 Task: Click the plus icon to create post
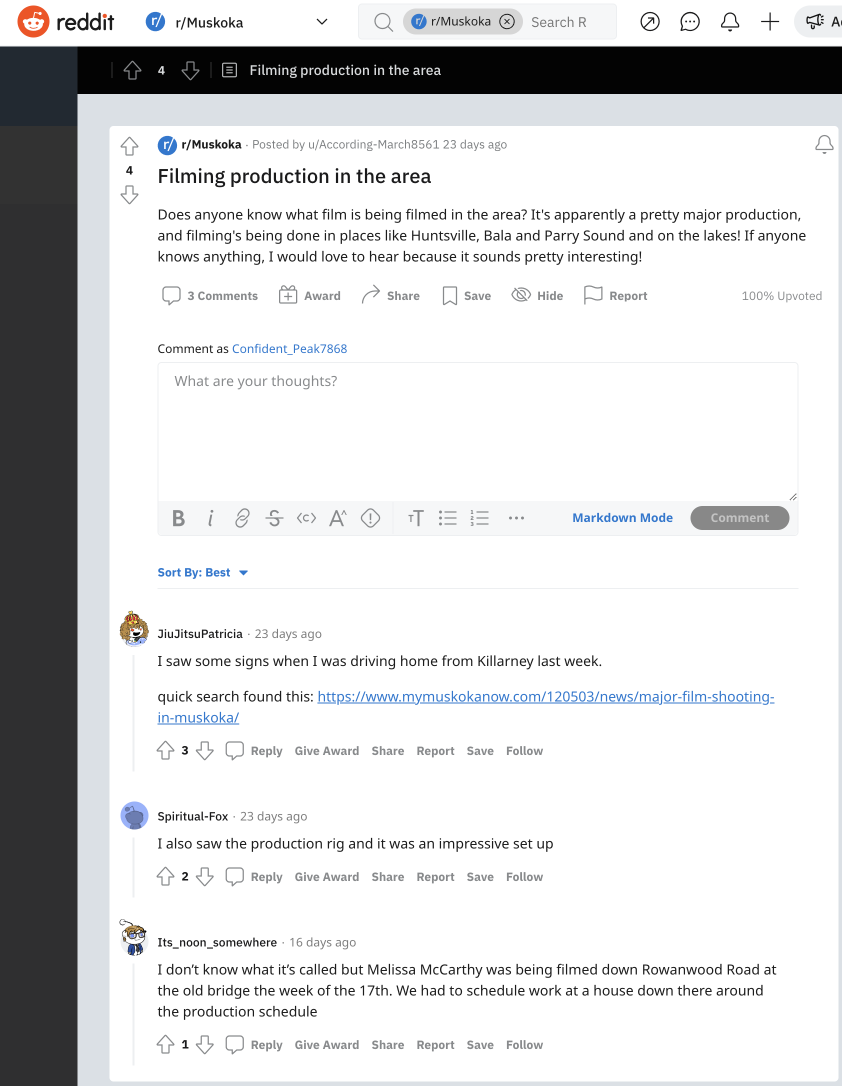pos(770,22)
